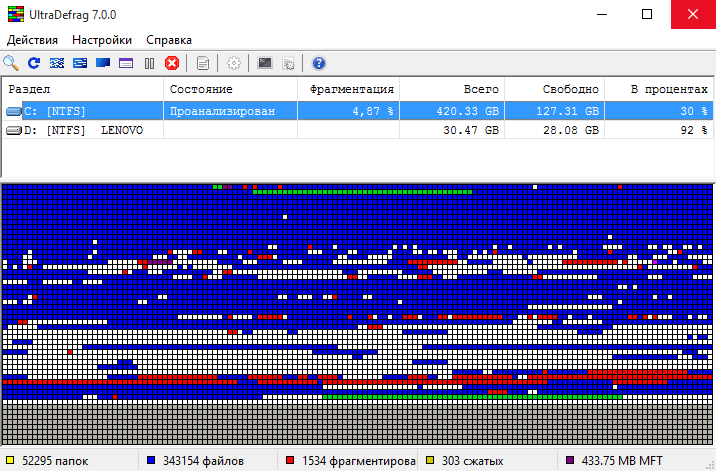Click purple swatch beside 433.75 MB MFT
Viewport: 716px width, 471px height.
click(570, 460)
